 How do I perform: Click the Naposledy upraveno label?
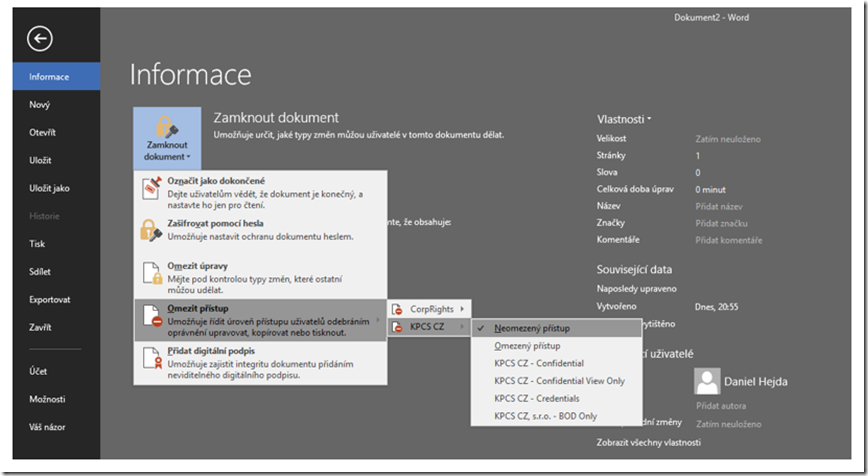click(636, 289)
